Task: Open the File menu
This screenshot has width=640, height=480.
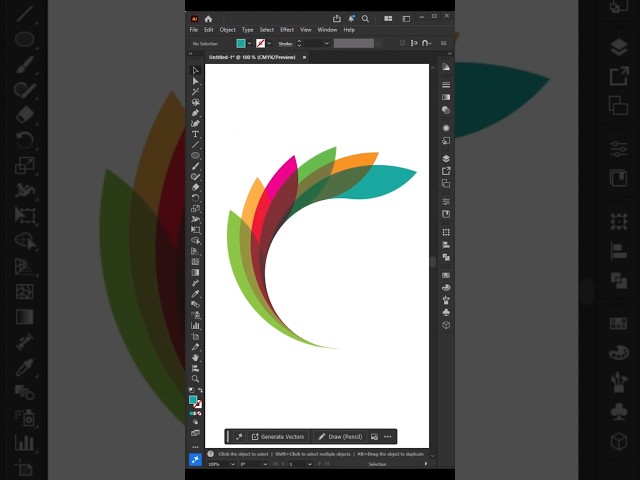Action: tap(194, 30)
